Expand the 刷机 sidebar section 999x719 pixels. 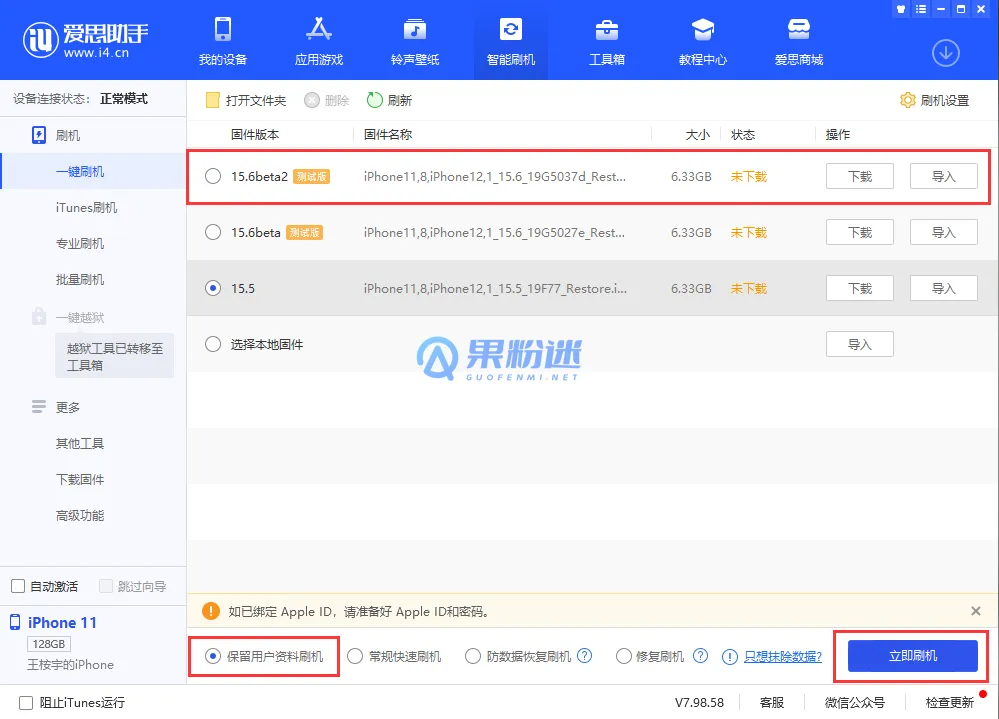pyautogui.click(x=40, y=135)
